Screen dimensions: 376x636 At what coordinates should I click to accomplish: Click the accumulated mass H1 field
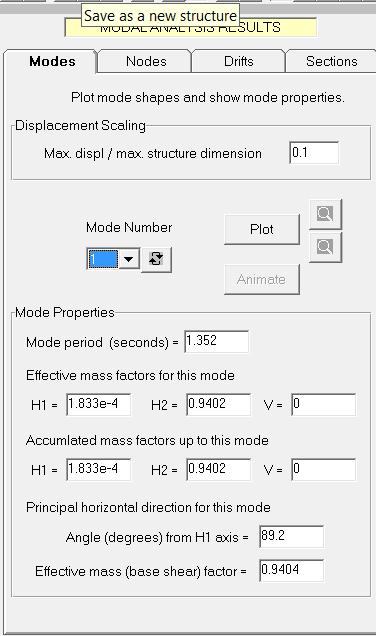click(99, 470)
